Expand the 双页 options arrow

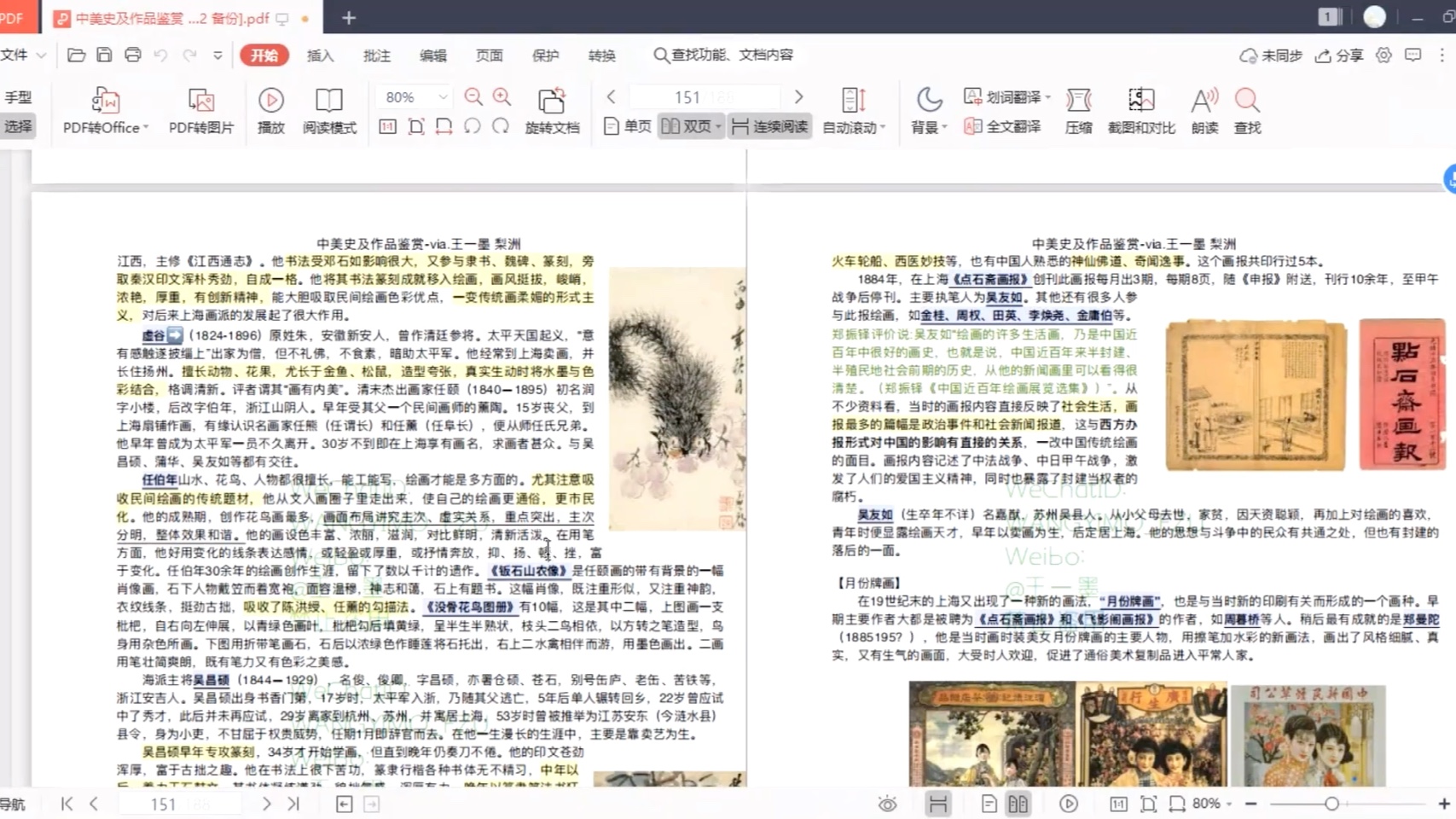(x=718, y=126)
